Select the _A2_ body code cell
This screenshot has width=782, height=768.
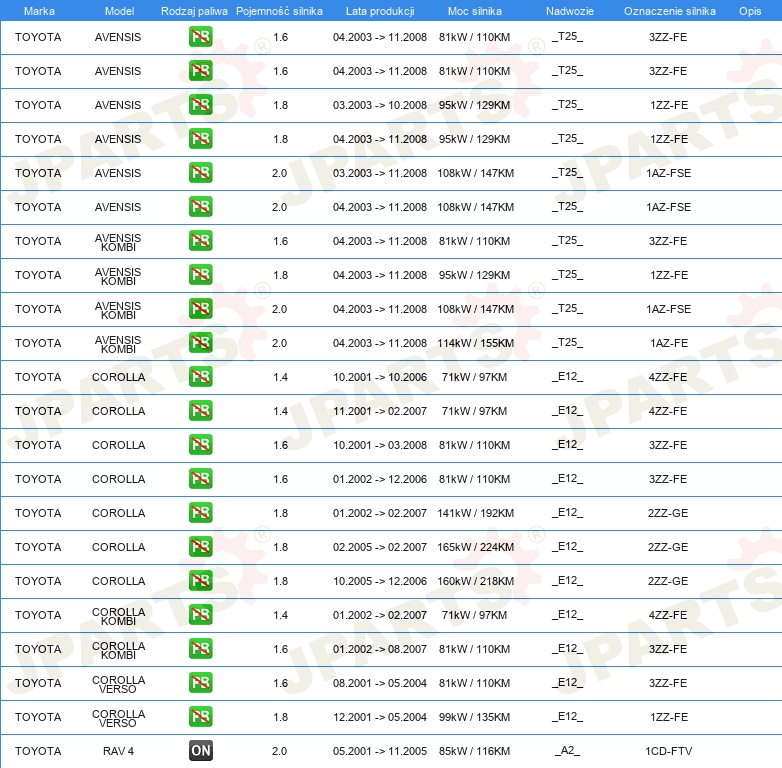click(568, 751)
